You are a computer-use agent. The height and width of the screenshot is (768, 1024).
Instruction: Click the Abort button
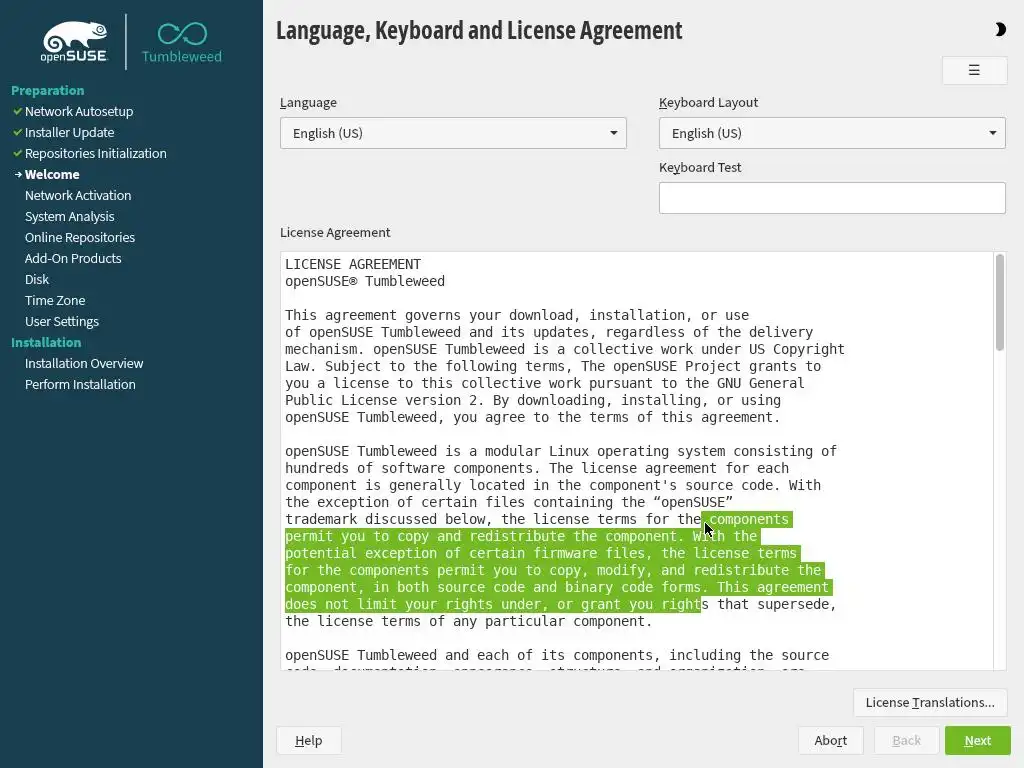[830, 741]
